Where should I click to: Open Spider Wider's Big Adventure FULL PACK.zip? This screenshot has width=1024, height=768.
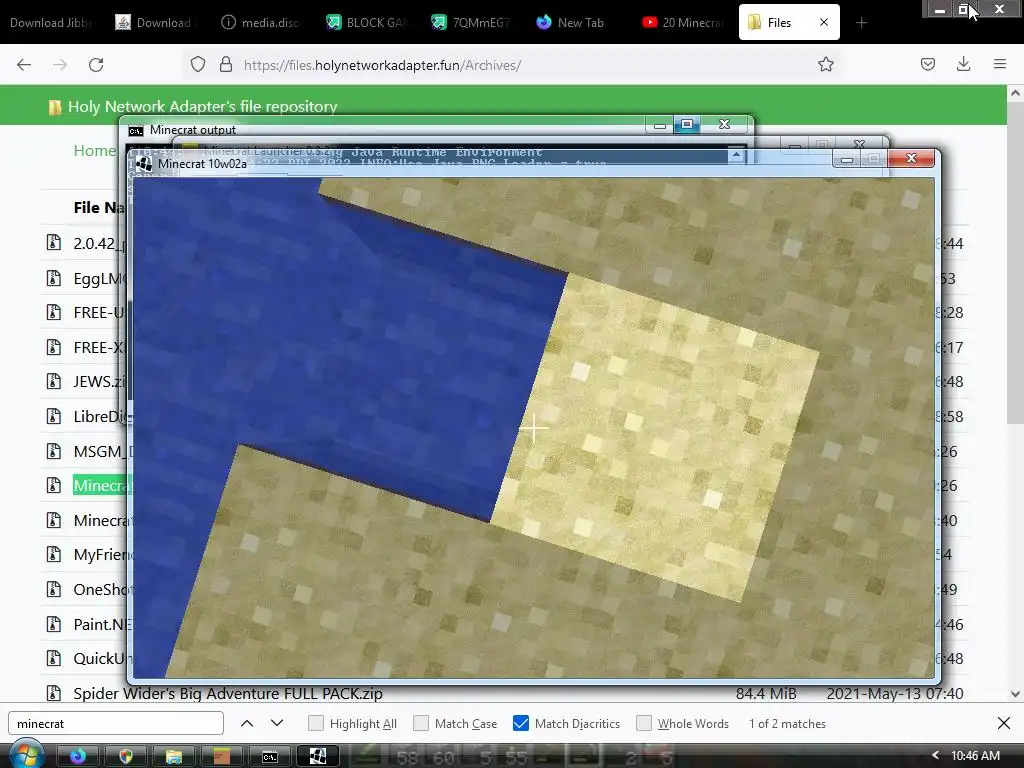click(x=228, y=693)
